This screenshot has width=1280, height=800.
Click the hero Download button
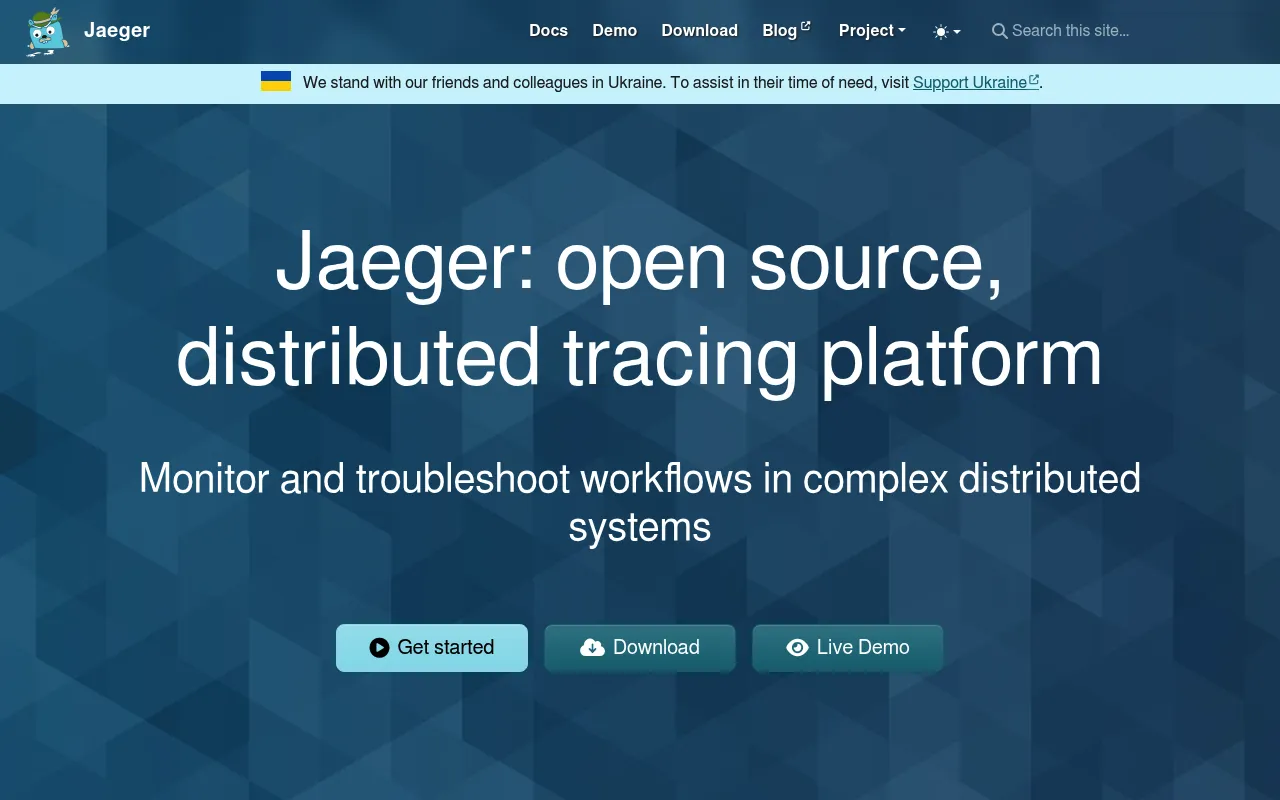(x=640, y=648)
